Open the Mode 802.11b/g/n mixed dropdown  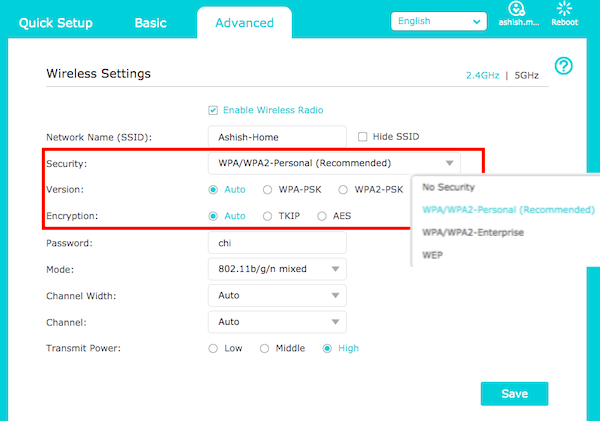click(x=277, y=269)
